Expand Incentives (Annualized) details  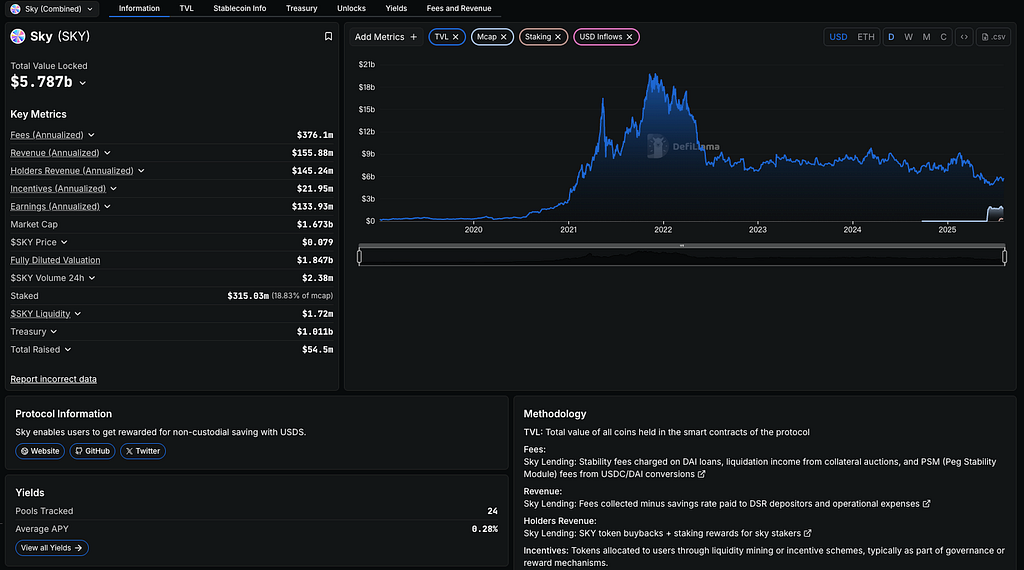pos(114,189)
